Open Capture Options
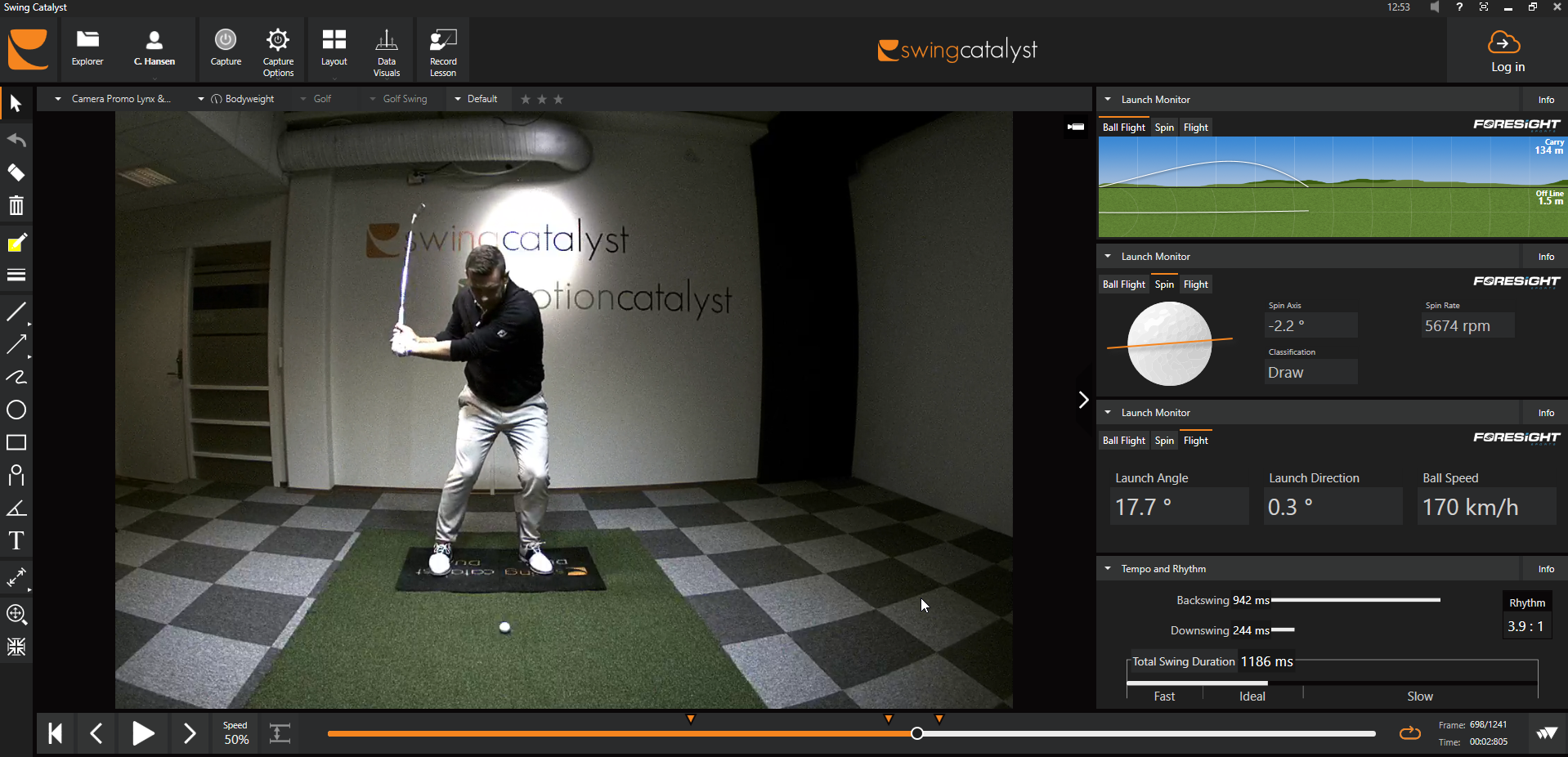The image size is (1568, 757). [278, 53]
